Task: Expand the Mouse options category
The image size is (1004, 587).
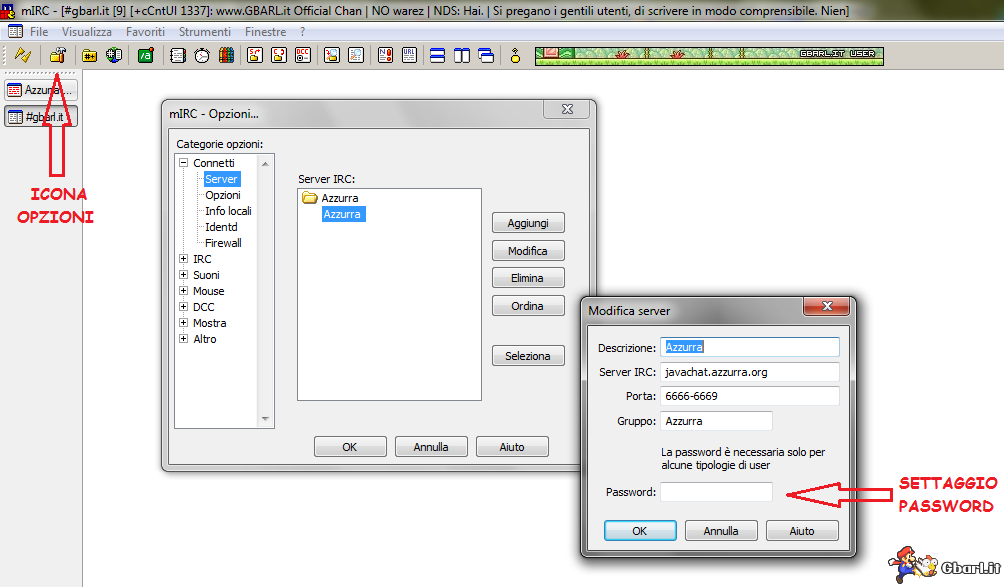Action: [183, 291]
